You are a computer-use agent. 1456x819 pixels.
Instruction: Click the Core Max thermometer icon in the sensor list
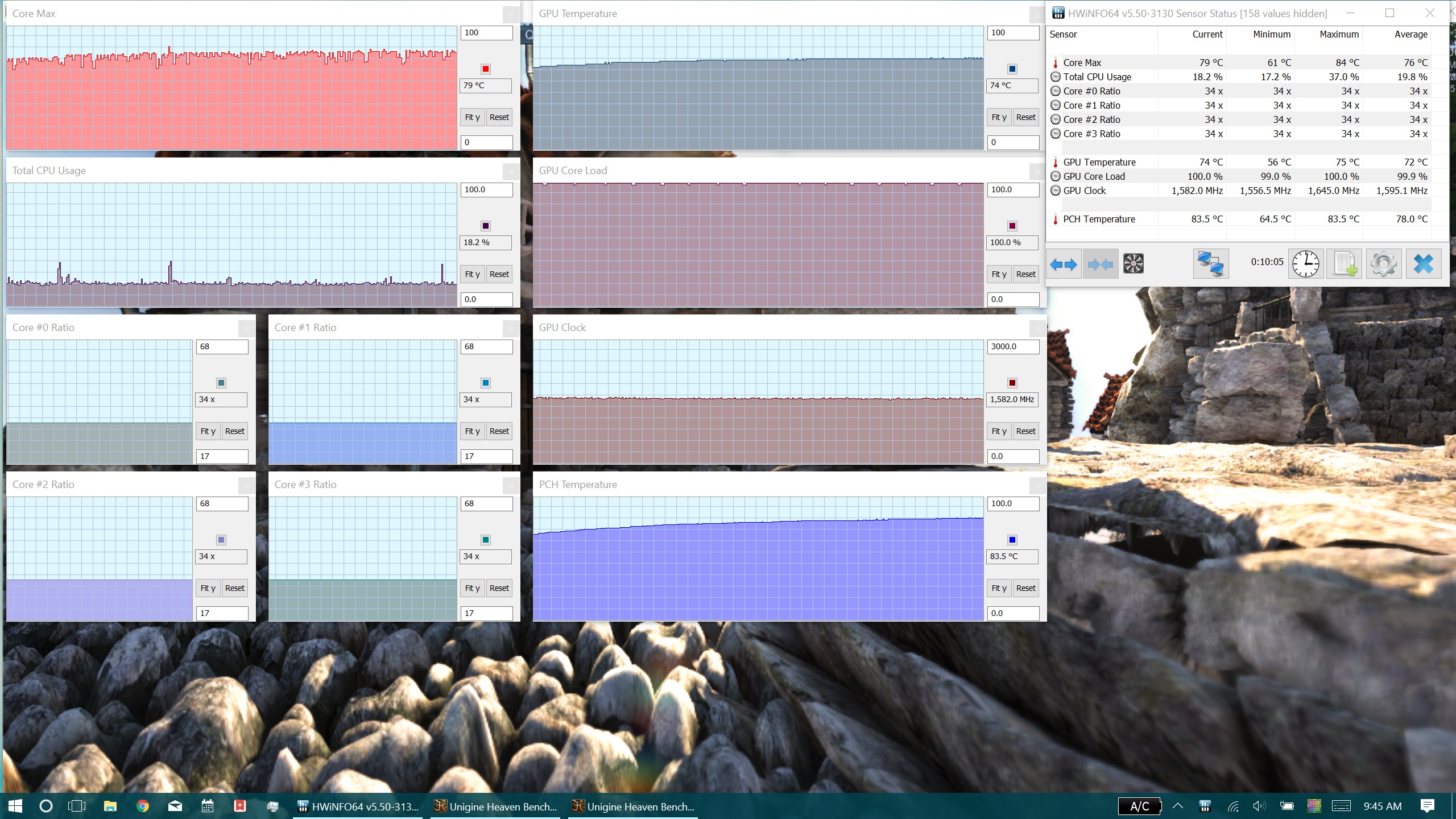(1056, 63)
